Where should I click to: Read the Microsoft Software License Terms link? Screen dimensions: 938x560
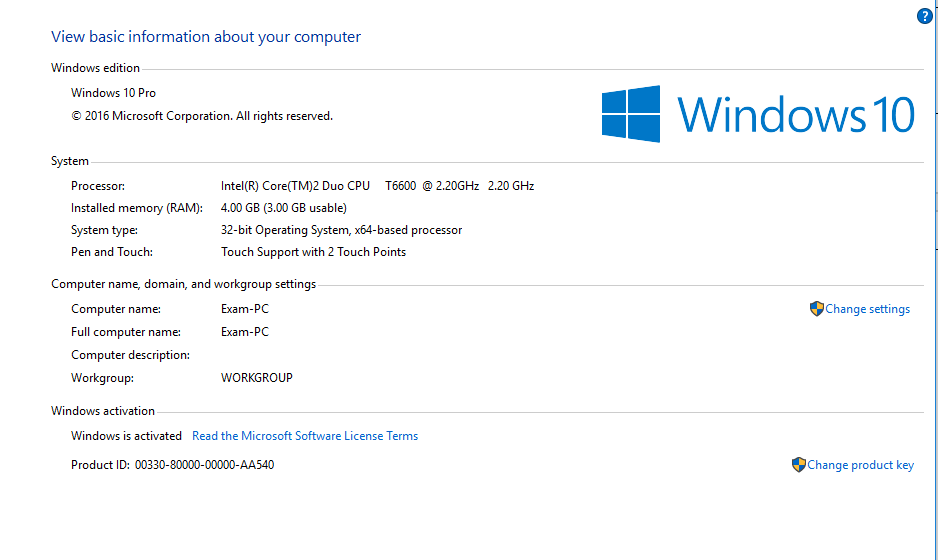click(305, 436)
